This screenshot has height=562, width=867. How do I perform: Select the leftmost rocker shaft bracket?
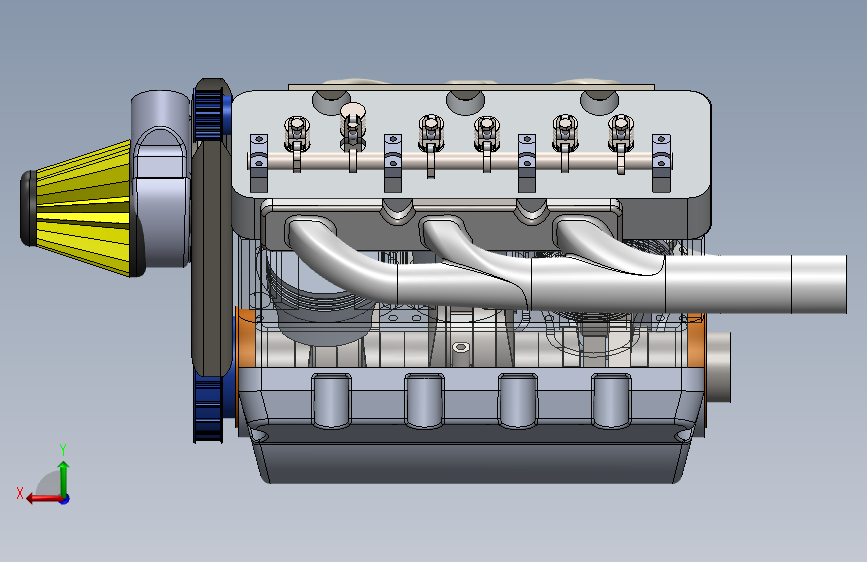[x=259, y=163]
